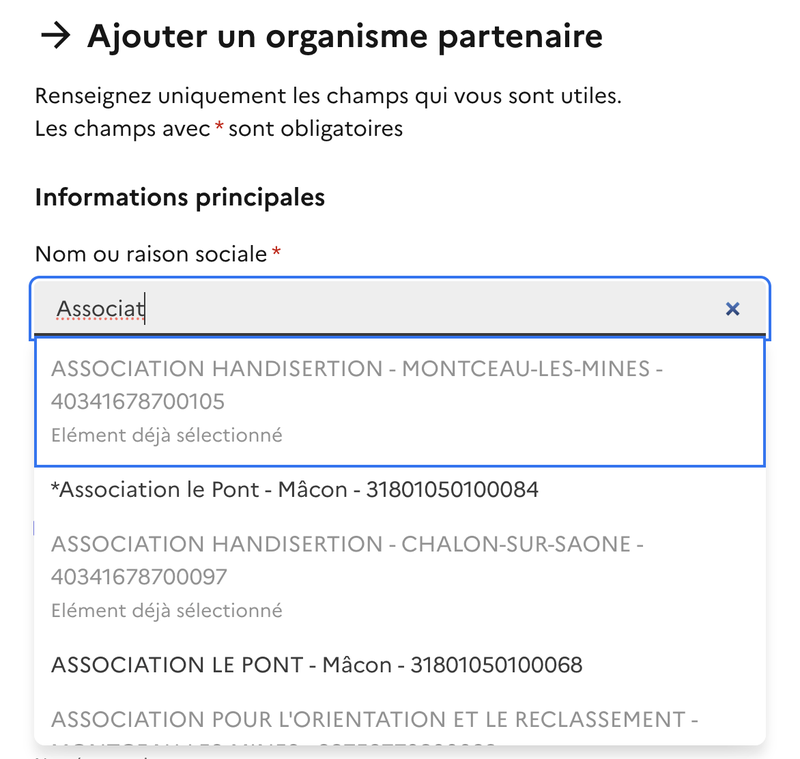The height and width of the screenshot is (759, 800).
Task: Click the red asterisk in the mandatory-fields hint
Action: 219,128
